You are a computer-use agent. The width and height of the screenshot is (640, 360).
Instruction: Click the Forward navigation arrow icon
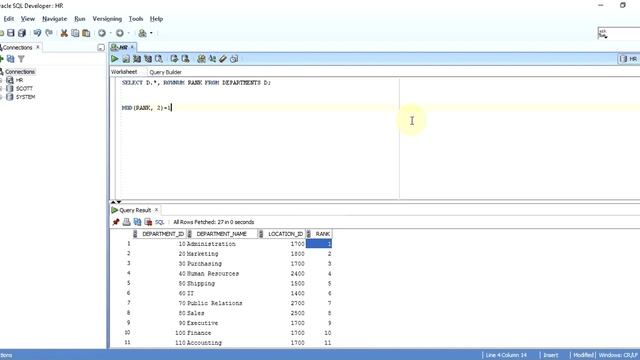[120, 33]
